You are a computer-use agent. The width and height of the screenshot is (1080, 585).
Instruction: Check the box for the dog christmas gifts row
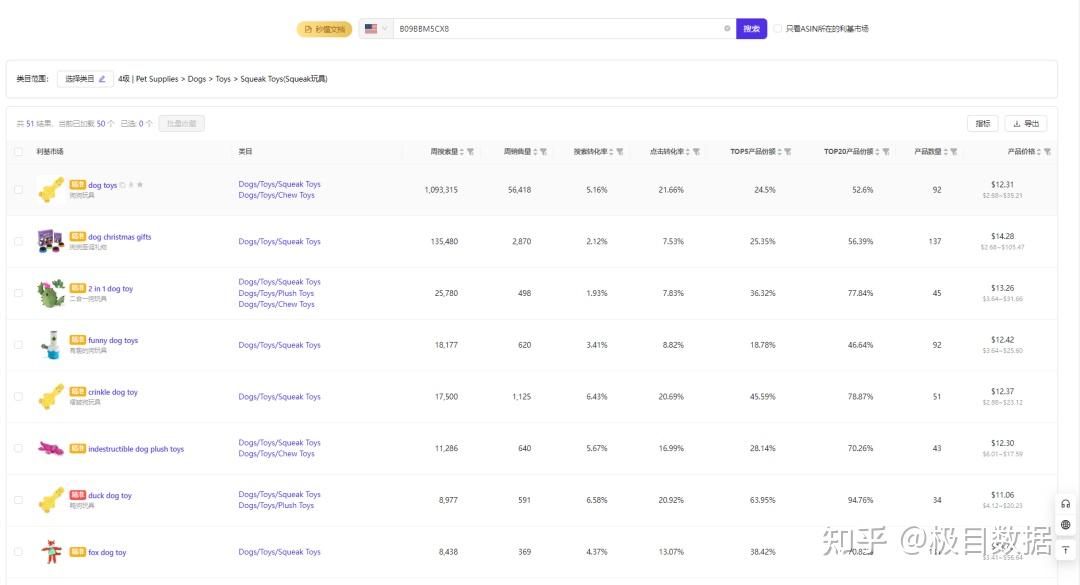coord(18,241)
